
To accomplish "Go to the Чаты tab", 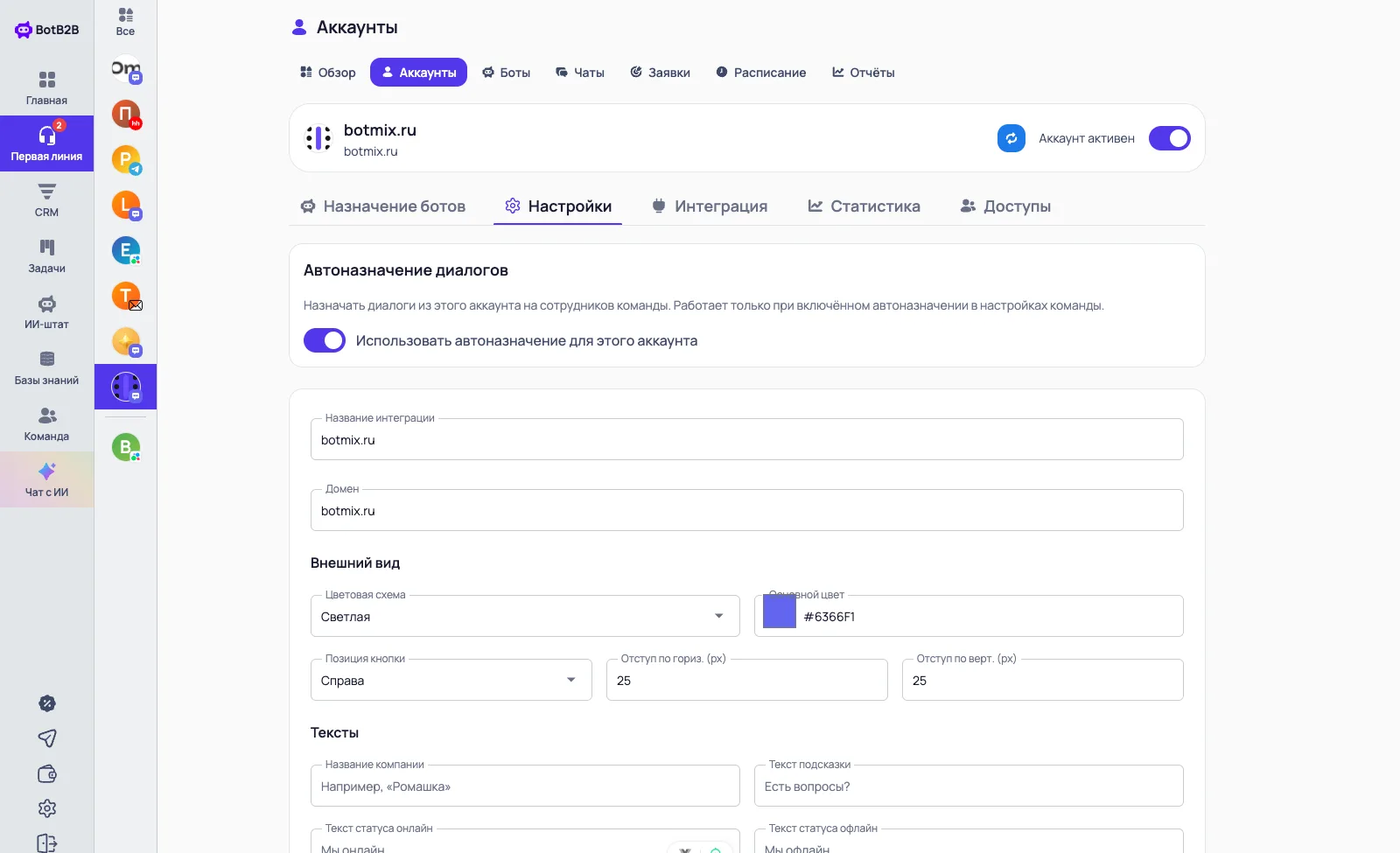I will [x=580, y=73].
